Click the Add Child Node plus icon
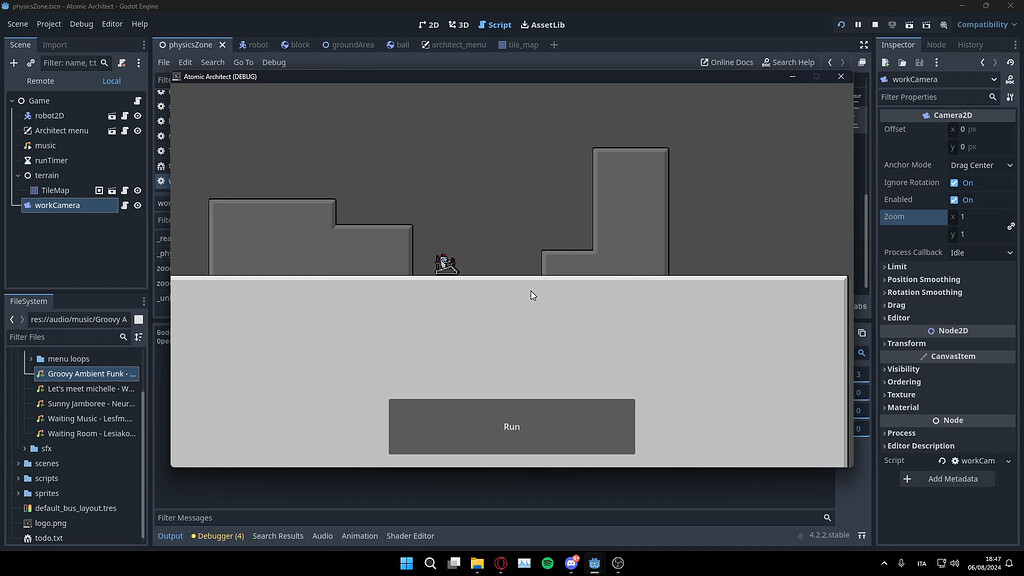 pos(13,63)
